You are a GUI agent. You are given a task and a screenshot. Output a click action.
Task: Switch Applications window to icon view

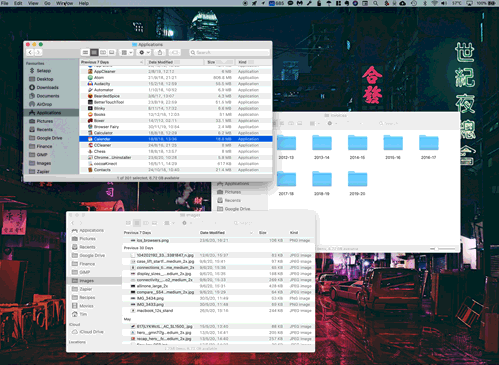[x=85, y=52]
